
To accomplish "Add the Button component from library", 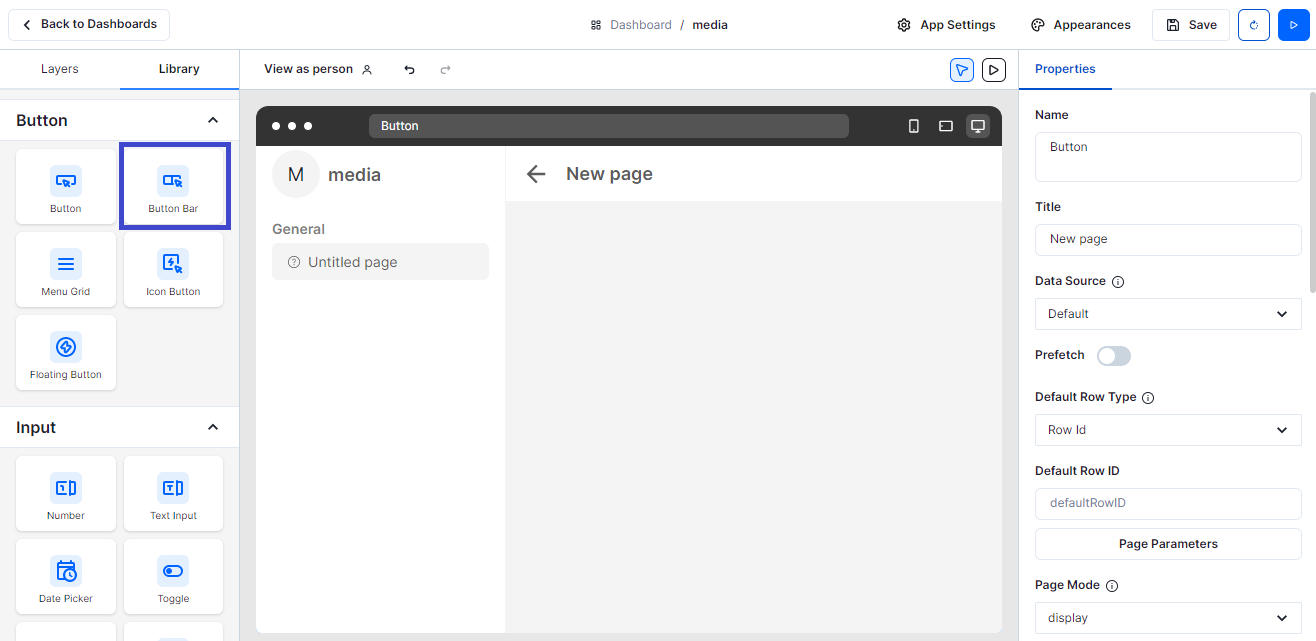I will tap(66, 187).
